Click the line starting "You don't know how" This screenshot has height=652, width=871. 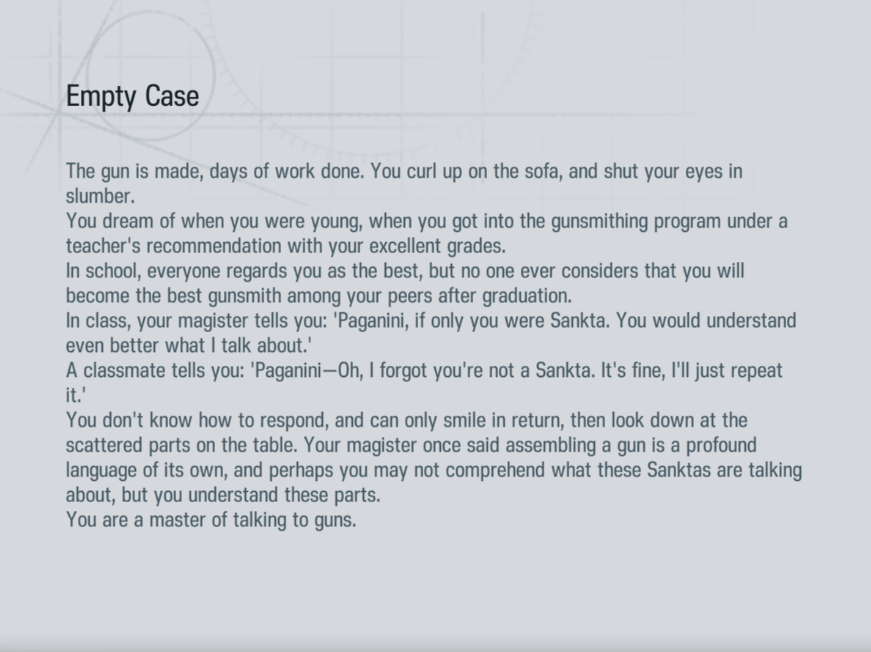pos(407,420)
